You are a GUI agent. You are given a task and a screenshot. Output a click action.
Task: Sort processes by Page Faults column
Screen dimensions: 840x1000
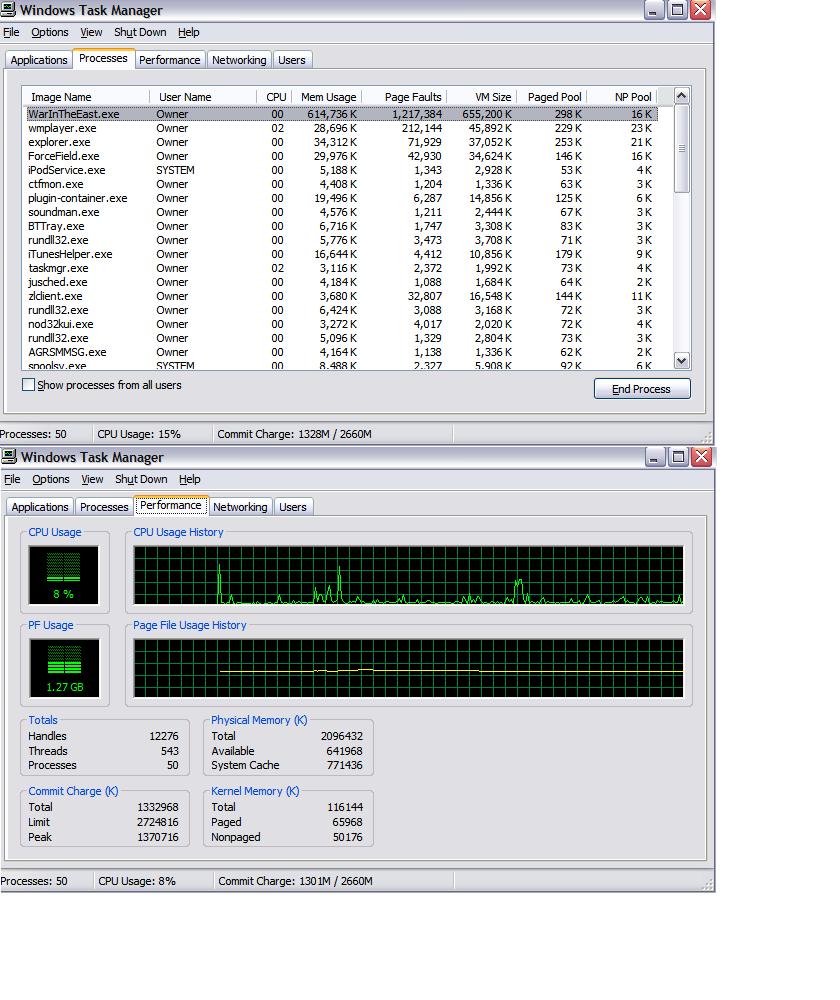click(x=404, y=97)
